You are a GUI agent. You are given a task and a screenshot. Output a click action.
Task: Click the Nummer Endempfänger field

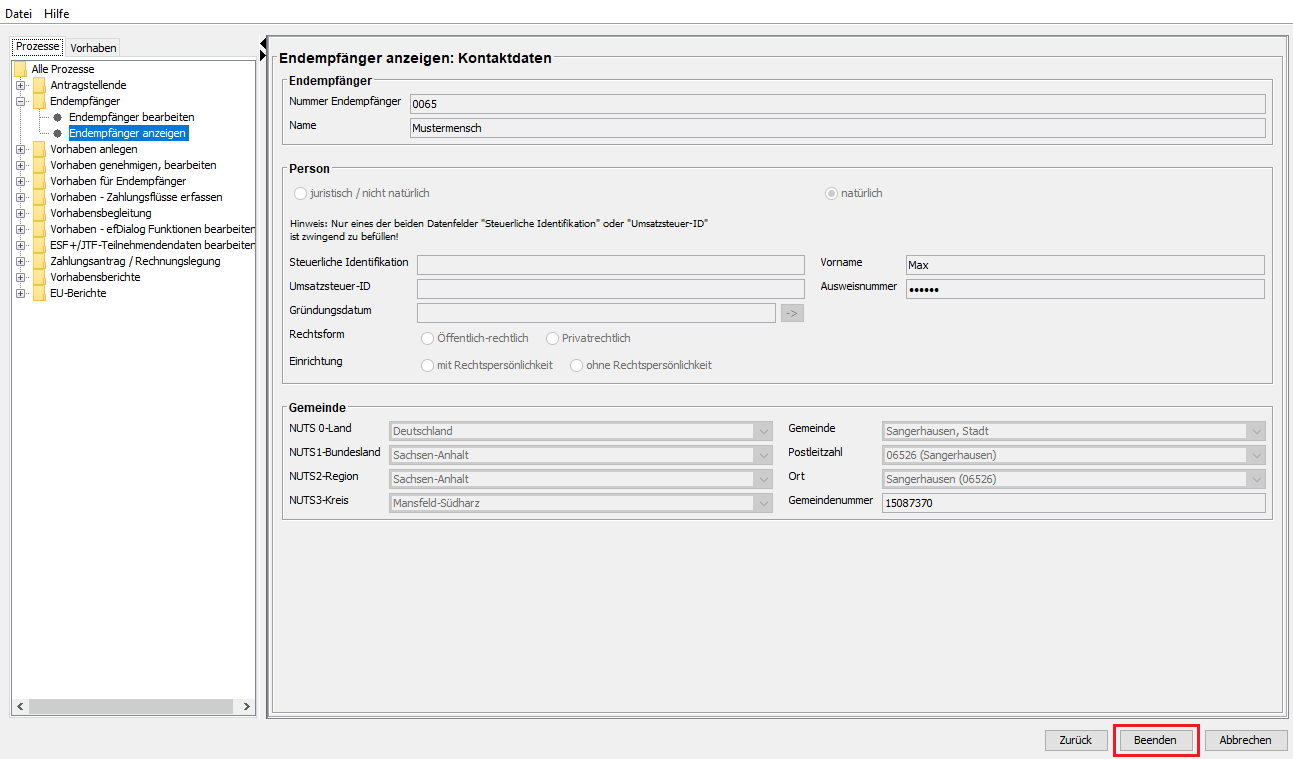pos(838,104)
